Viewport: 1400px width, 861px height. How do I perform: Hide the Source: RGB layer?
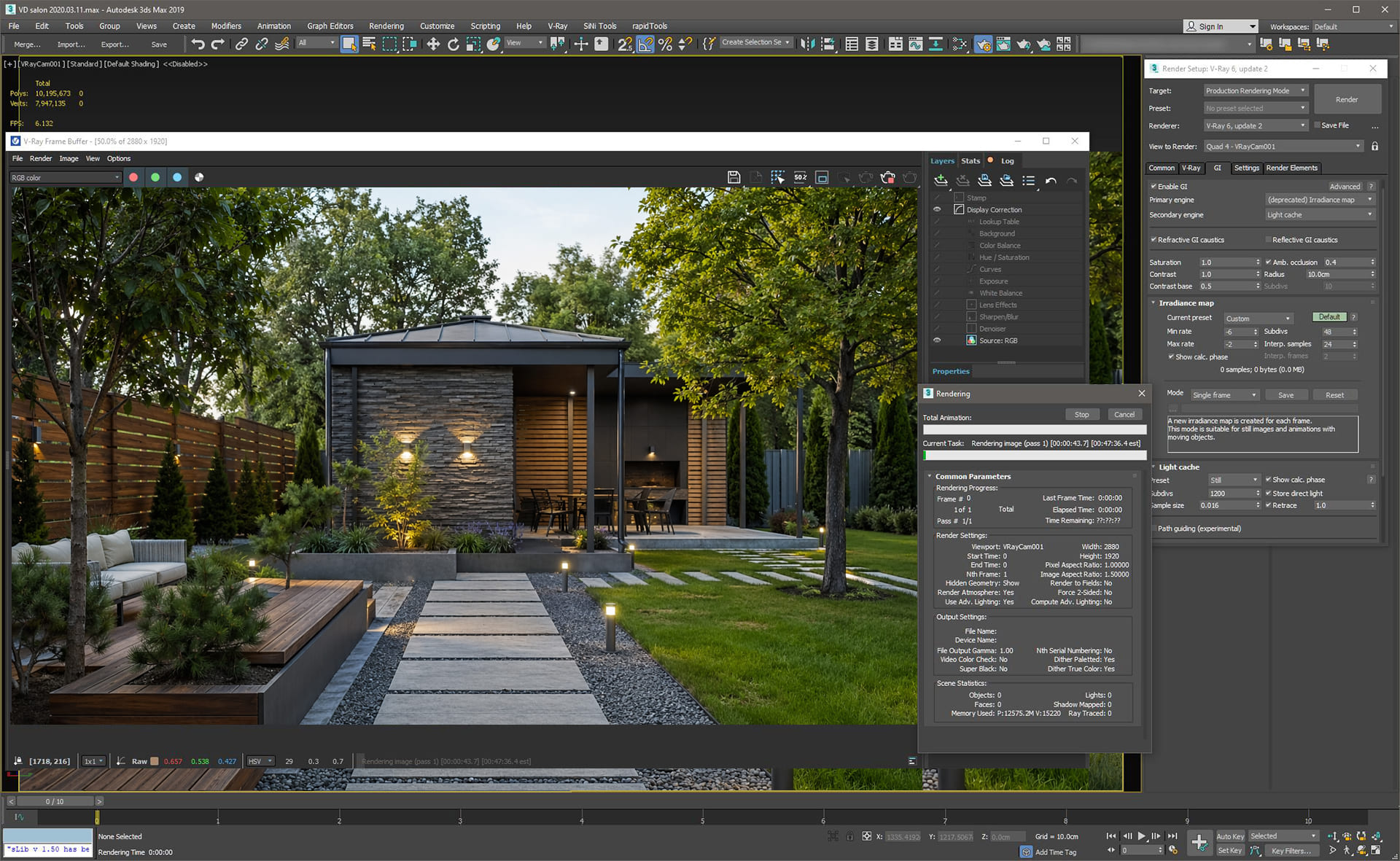[x=937, y=340]
